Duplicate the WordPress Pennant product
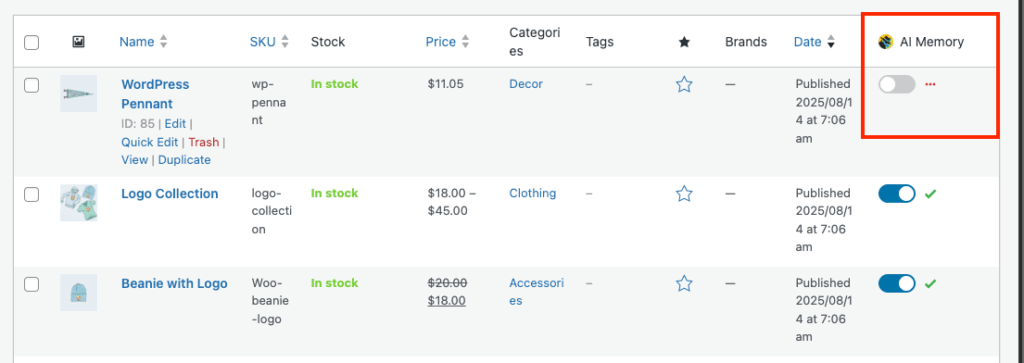Screen dimensions: 1024x363 pyautogui.click(x=184, y=160)
